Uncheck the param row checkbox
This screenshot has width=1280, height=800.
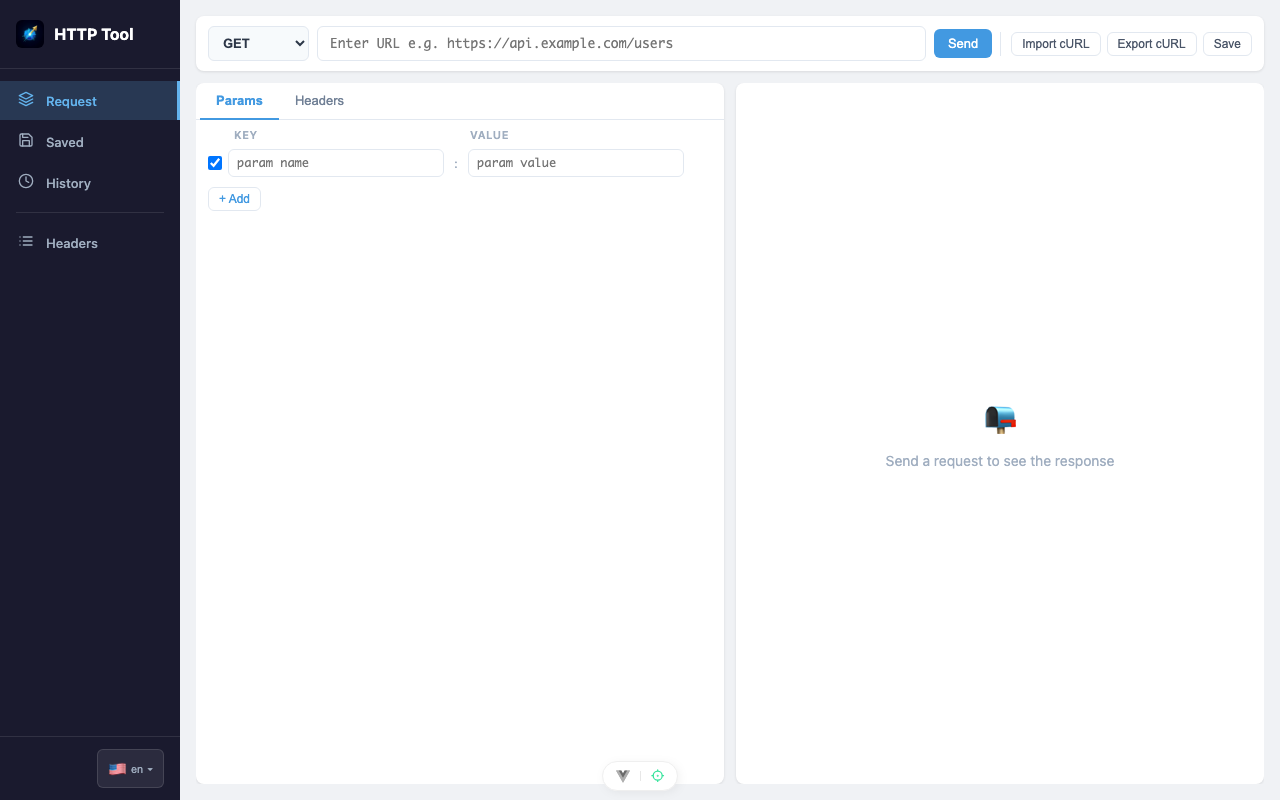(x=215, y=163)
